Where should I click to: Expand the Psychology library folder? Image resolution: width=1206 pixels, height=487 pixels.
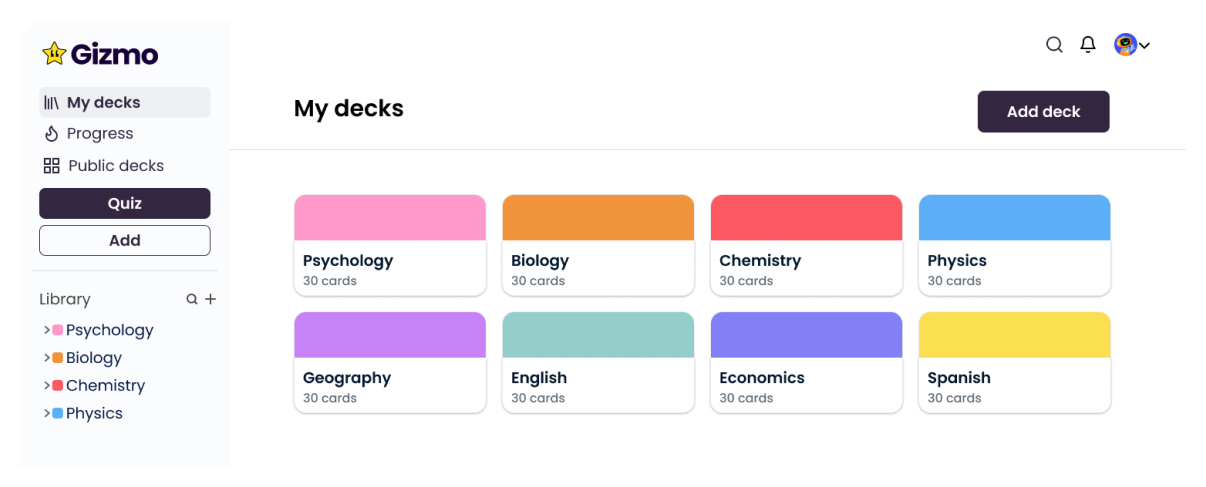[x=46, y=330]
